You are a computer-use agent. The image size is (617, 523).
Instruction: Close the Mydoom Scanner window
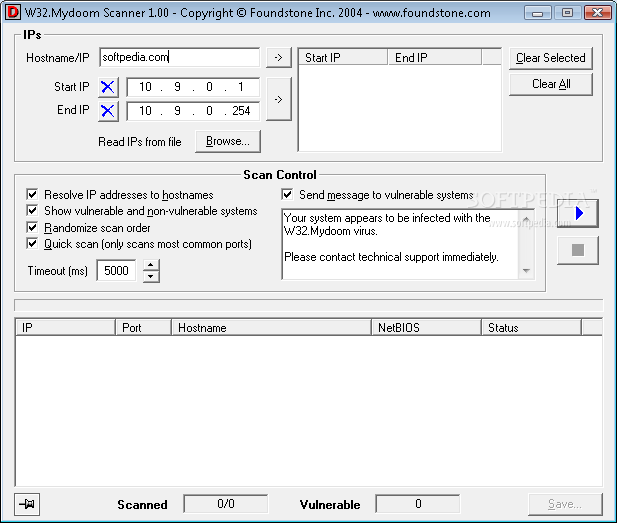click(x=597, y=13)
